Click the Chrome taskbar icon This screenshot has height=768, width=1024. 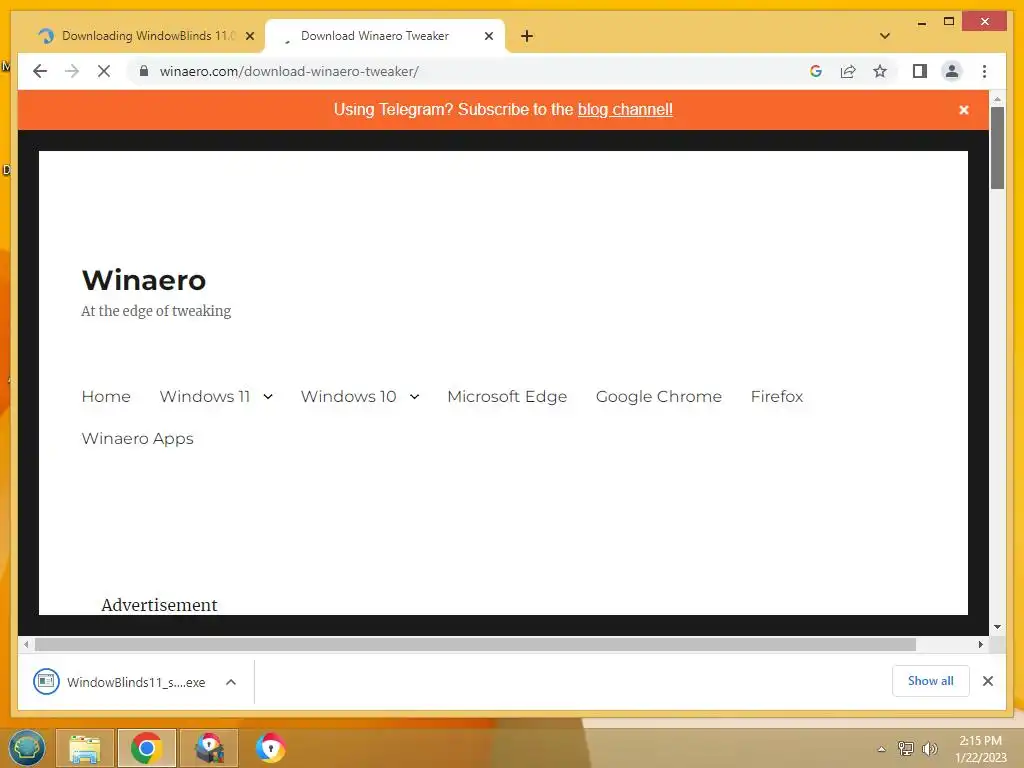click(146, 748)
